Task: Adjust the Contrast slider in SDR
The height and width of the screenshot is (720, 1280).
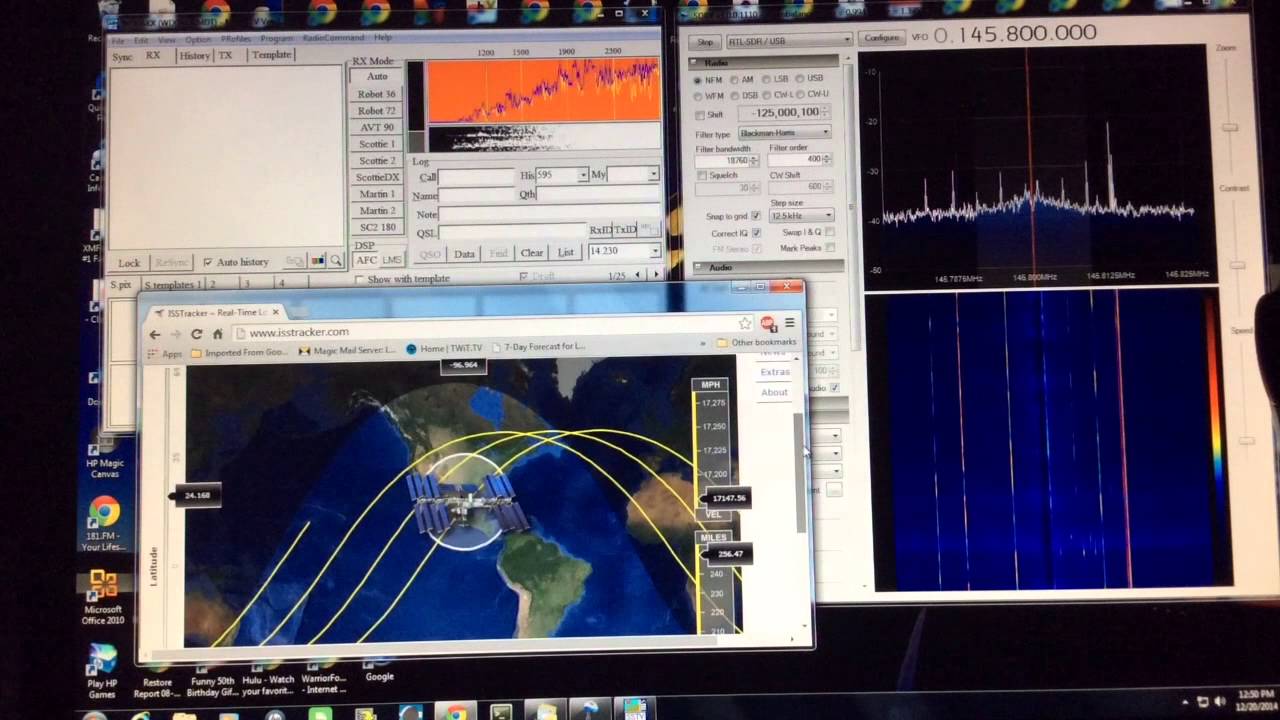Action: coord(1237,265)
